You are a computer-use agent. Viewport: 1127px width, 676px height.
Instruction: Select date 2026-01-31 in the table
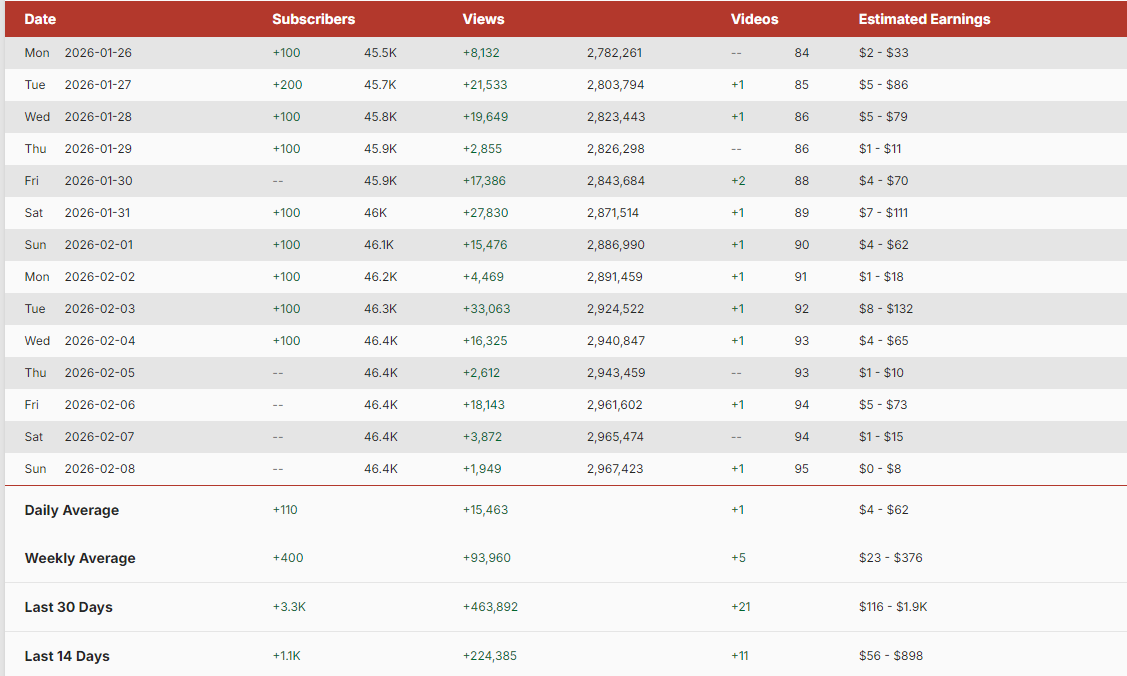98,213
